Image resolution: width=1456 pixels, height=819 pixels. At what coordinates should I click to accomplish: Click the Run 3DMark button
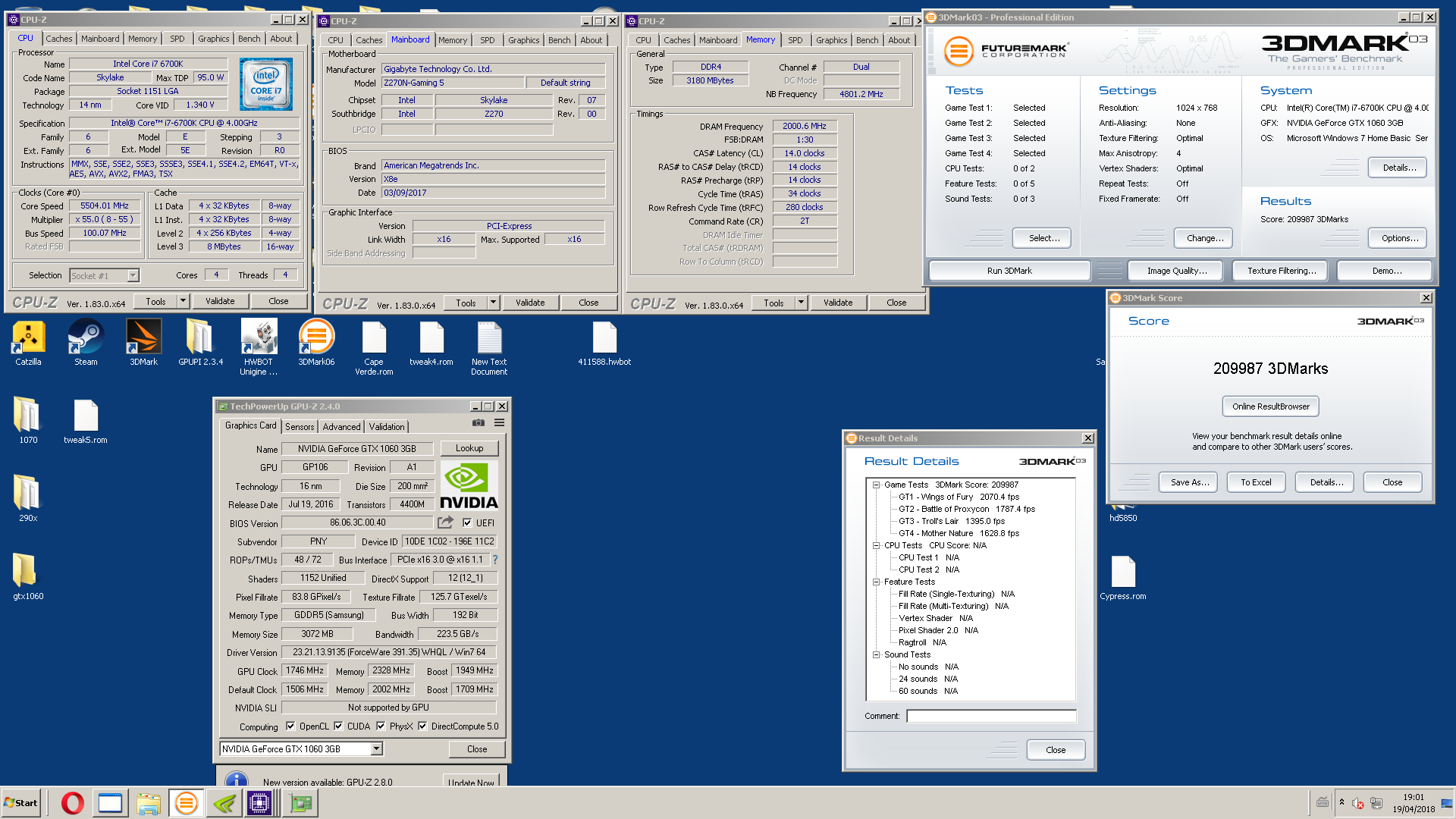pos(1009,271)
